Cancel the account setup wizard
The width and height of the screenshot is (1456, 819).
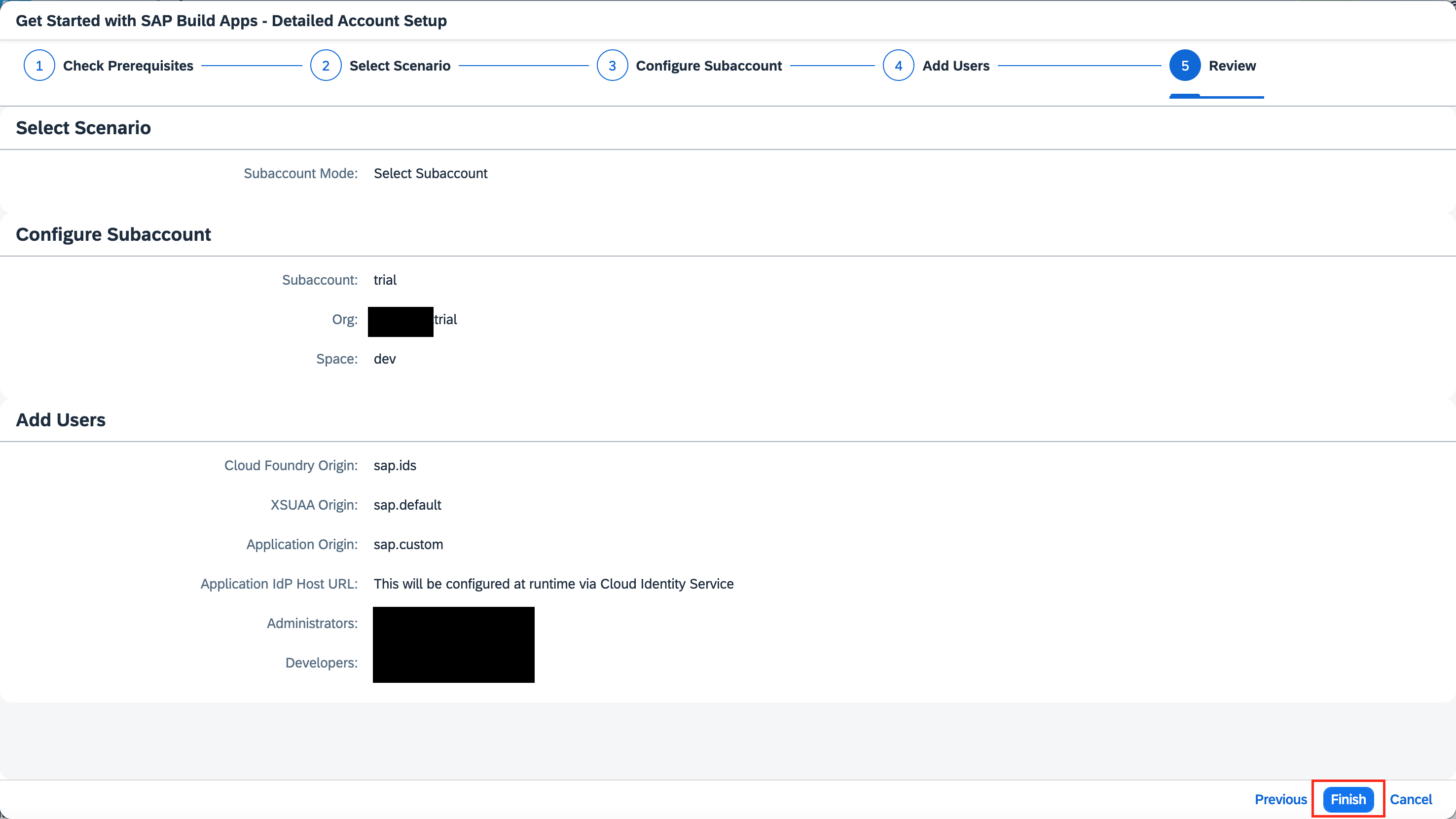pos(1411,799)
